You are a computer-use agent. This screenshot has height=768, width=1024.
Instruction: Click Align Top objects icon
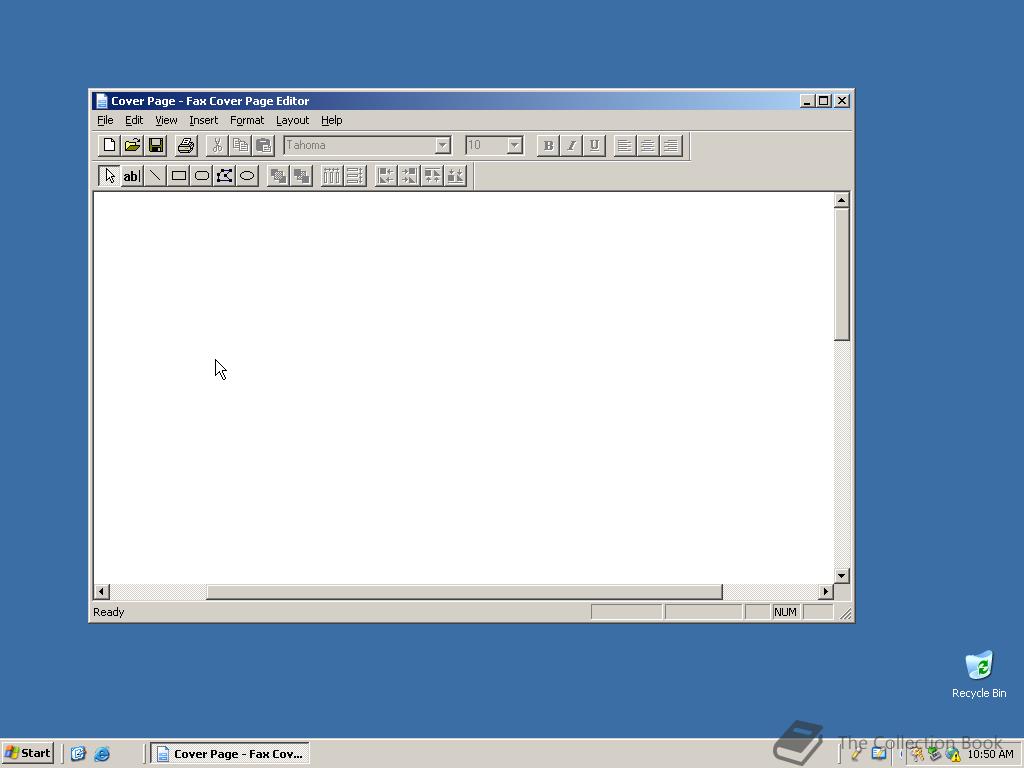432,176
